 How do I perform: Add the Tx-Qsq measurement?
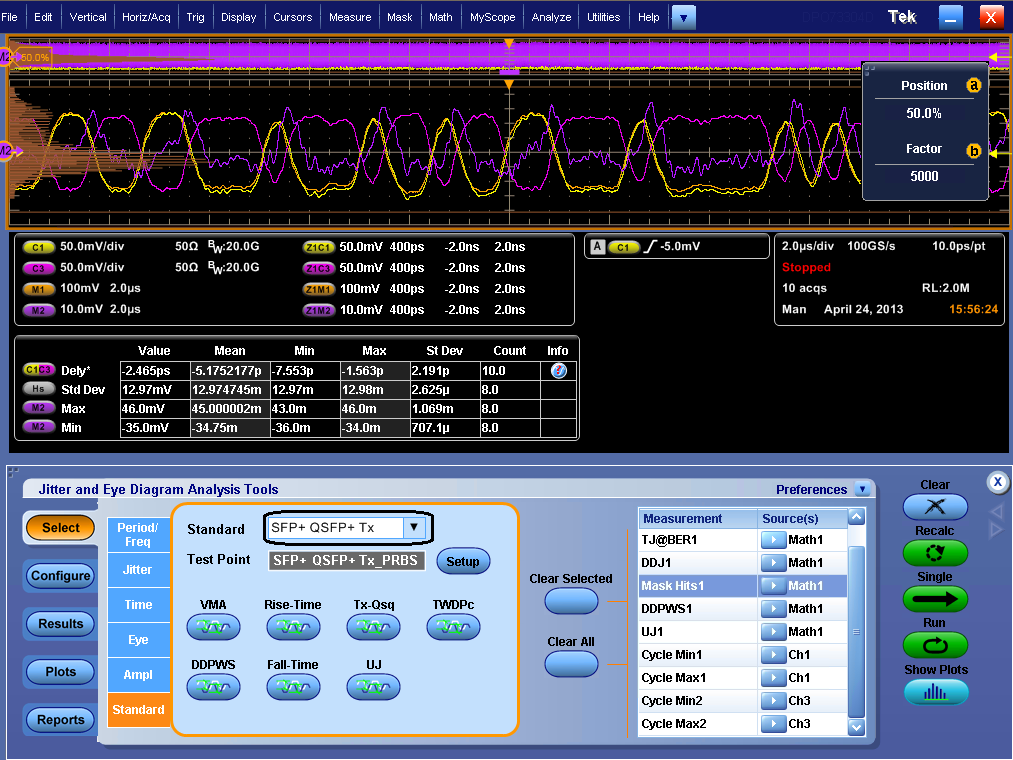tap(372, 626)
